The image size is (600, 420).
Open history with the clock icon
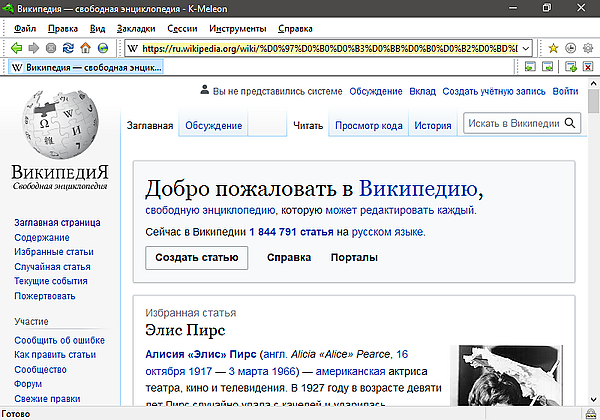571,48
